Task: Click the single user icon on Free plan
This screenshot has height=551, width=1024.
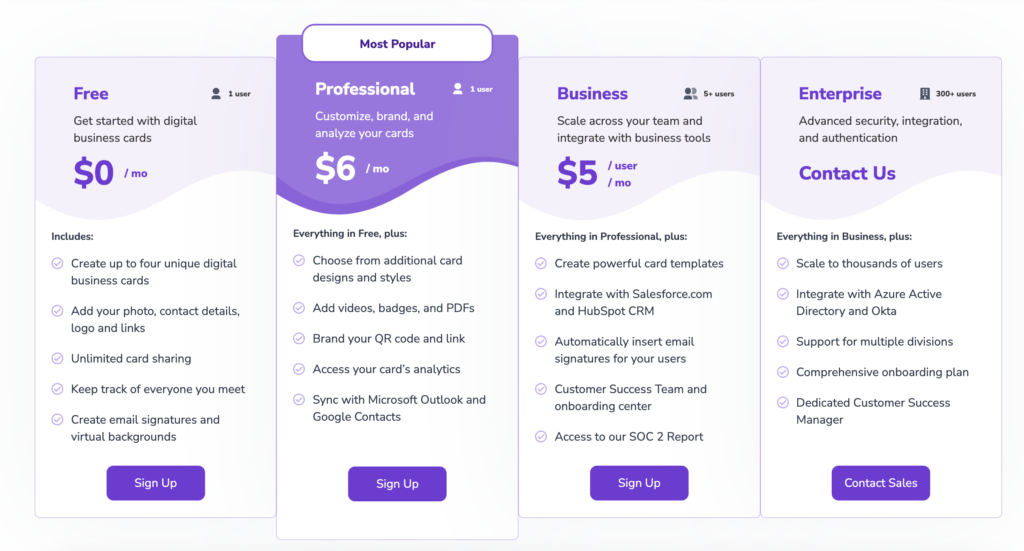Action: pyautogui.click(x=216, y=94)
